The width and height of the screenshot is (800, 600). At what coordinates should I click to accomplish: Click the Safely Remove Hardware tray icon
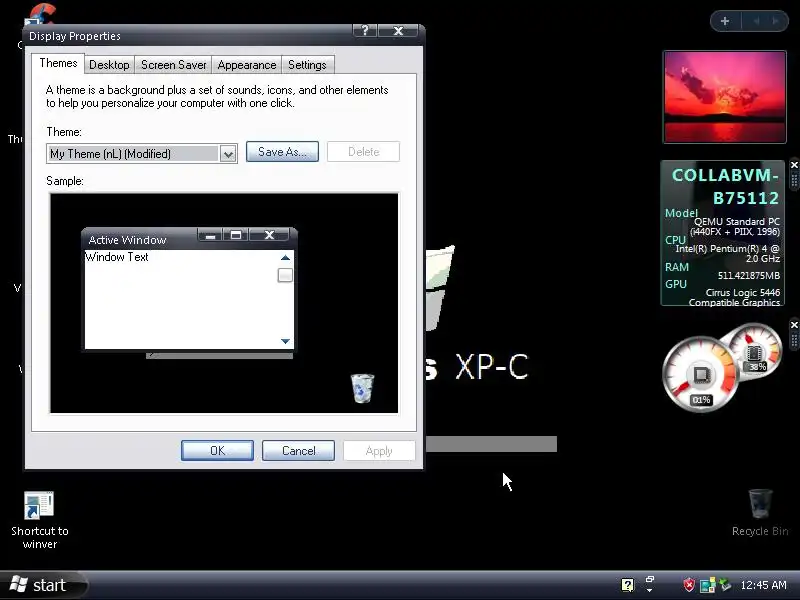(725, 585)
